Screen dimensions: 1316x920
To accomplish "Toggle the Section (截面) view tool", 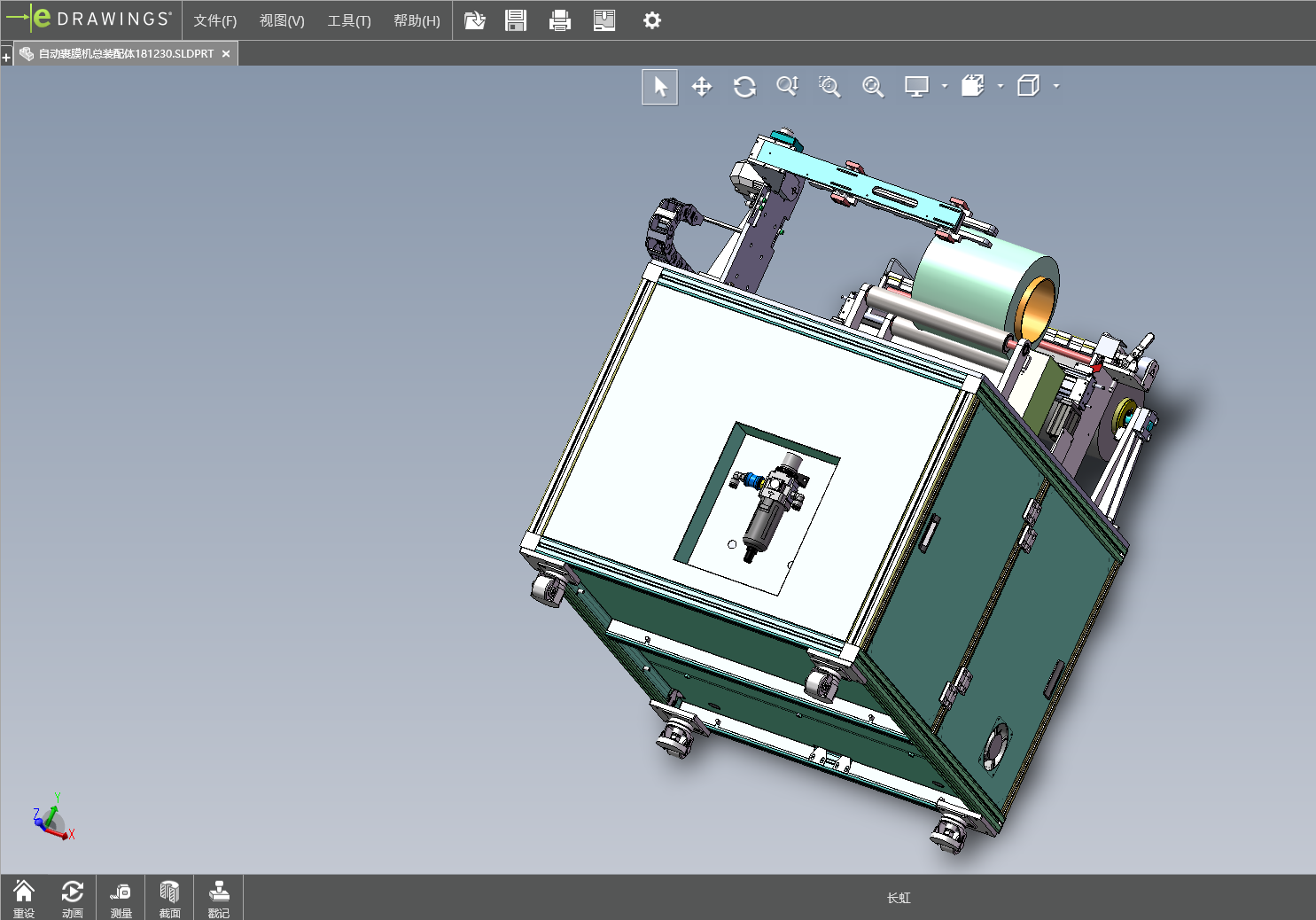I will click(169, 897).
